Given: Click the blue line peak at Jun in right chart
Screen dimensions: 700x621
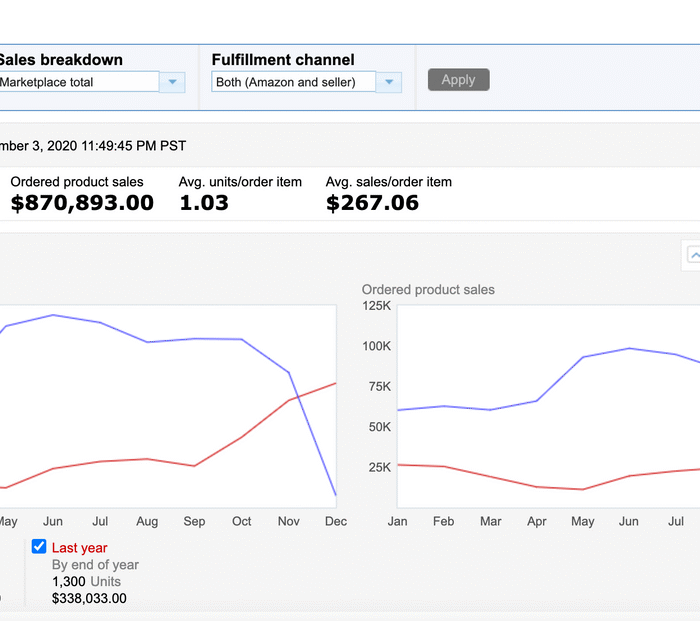Looking at the screenshot, I should pos(629,348).
